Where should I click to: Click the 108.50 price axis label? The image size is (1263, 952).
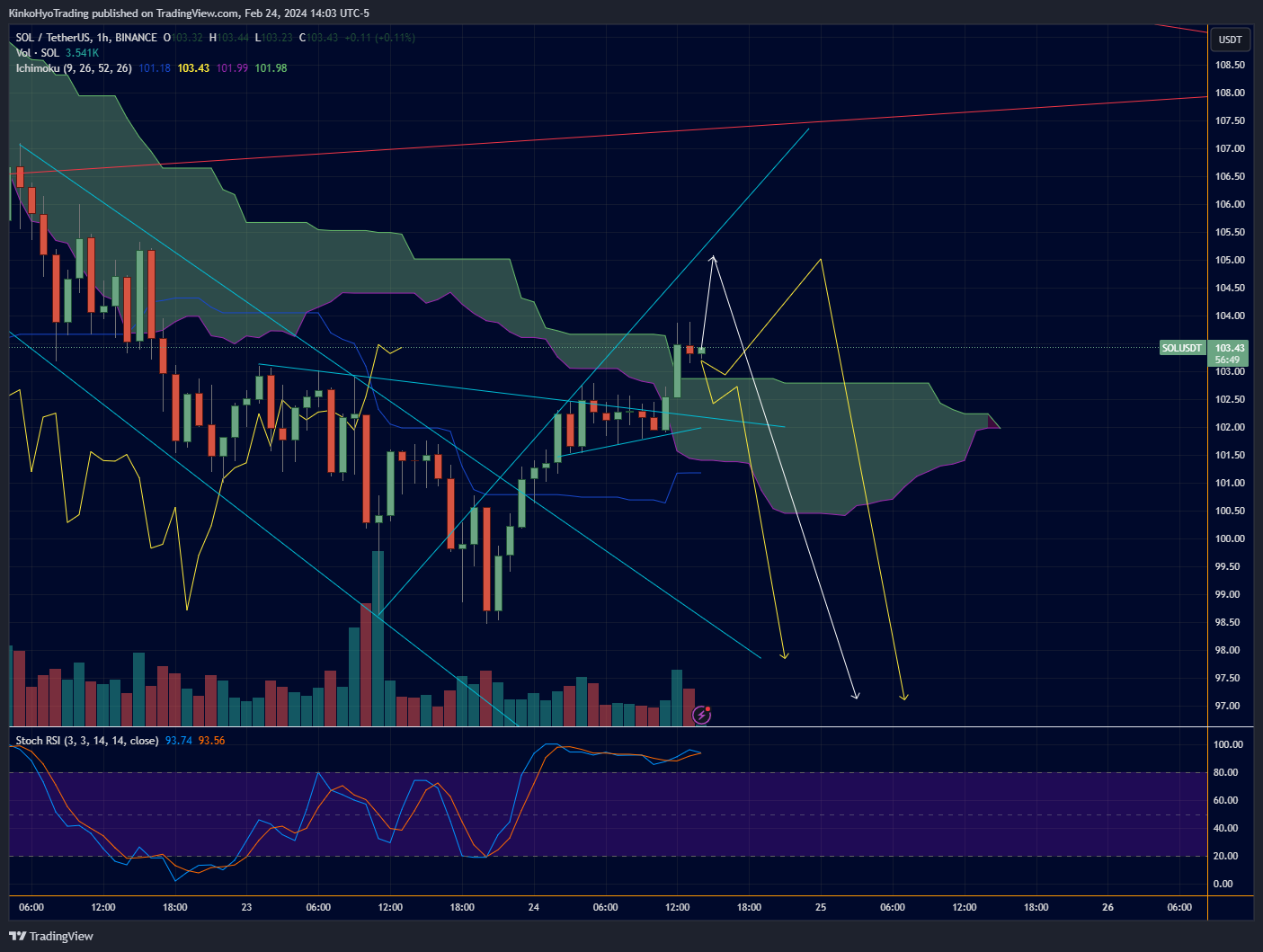tap(1230, 65)
